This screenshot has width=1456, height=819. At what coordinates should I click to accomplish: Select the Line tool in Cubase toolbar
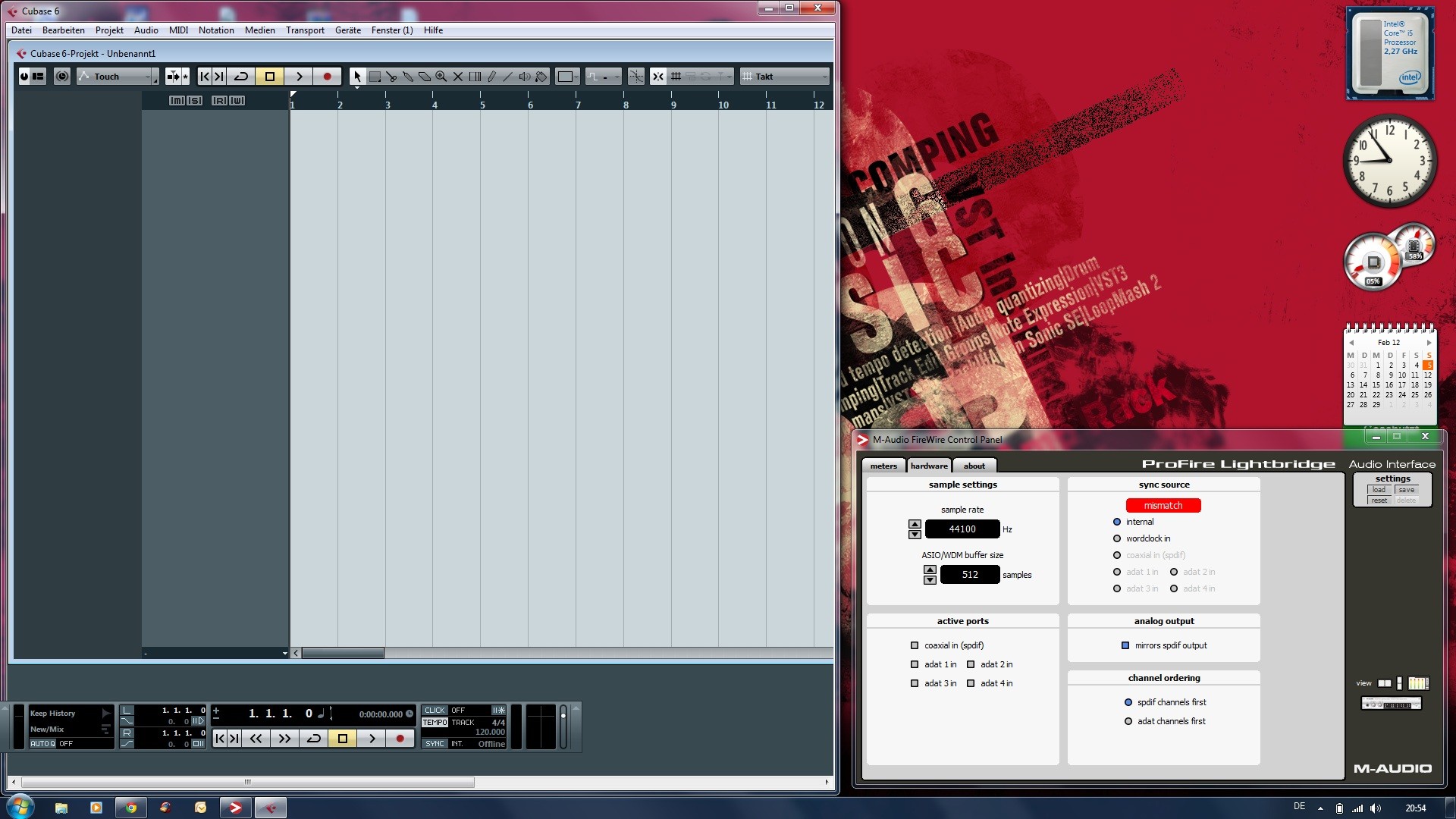click(x=508, y=77)
